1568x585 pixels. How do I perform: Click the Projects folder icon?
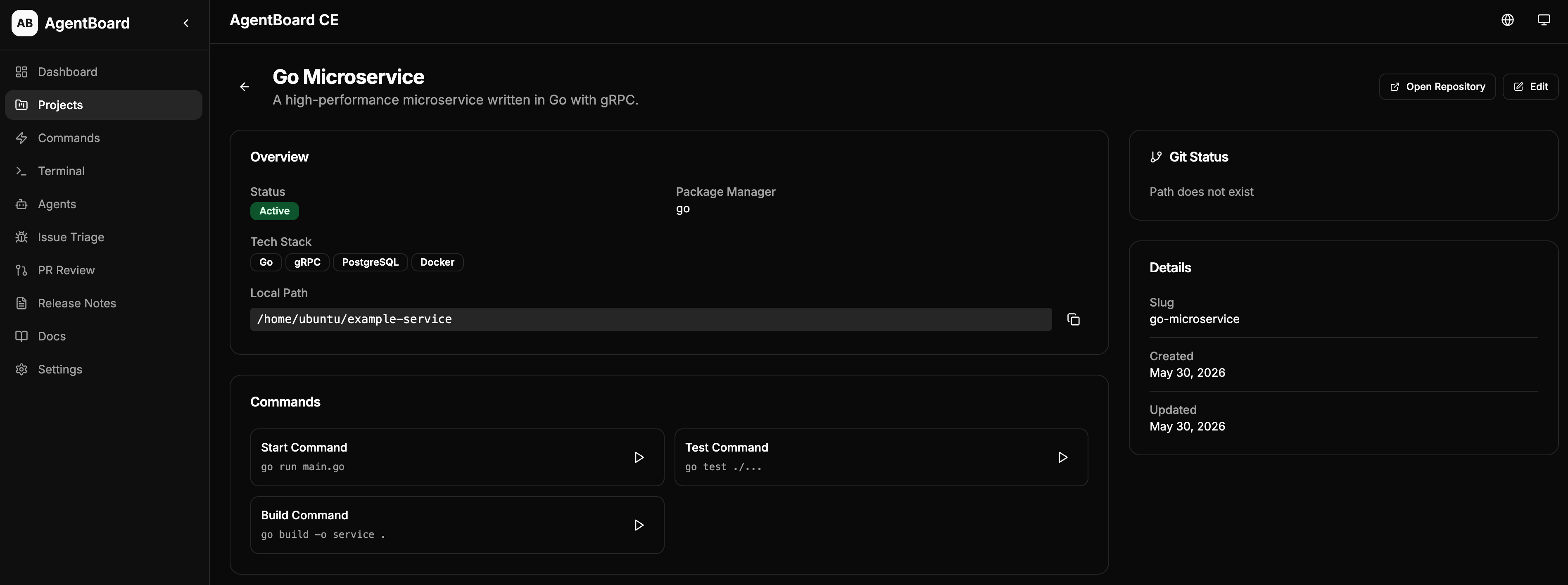[21, 105]
